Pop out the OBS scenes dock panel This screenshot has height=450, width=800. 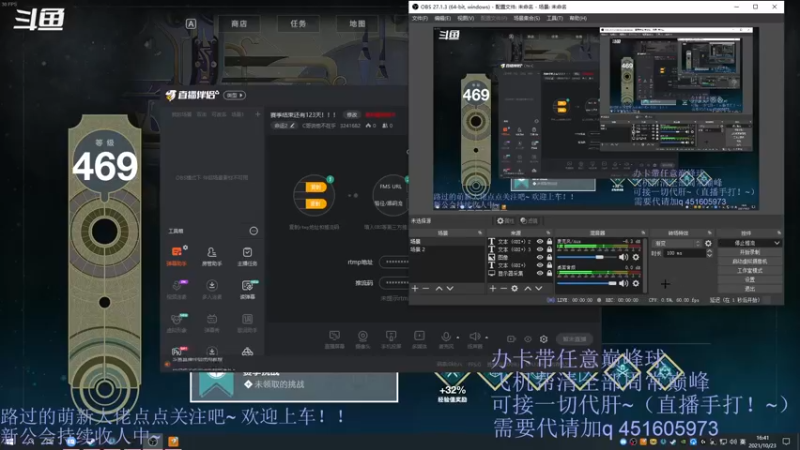click(x=480, y=233)
